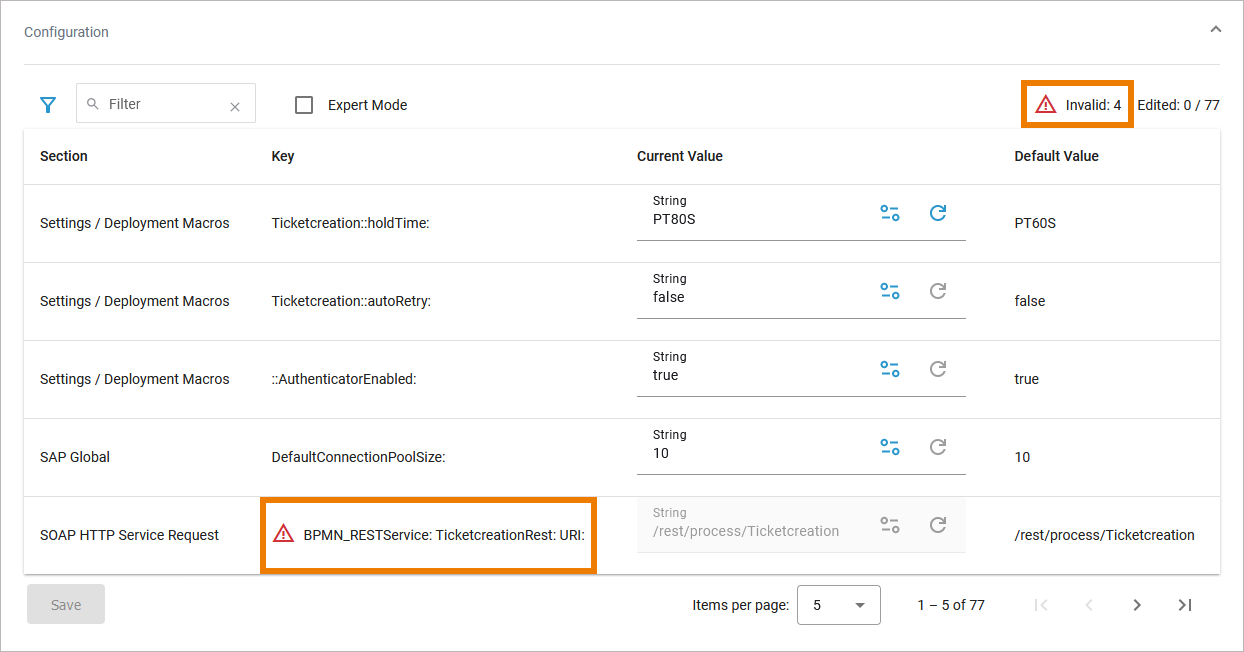Go to next page of settings

coord(1137,605)
